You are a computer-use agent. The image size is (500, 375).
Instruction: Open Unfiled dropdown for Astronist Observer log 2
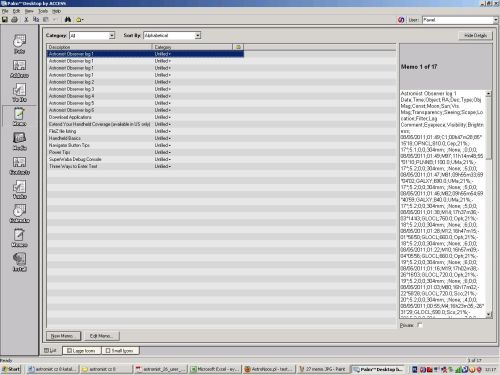click(x=163, y=82)
